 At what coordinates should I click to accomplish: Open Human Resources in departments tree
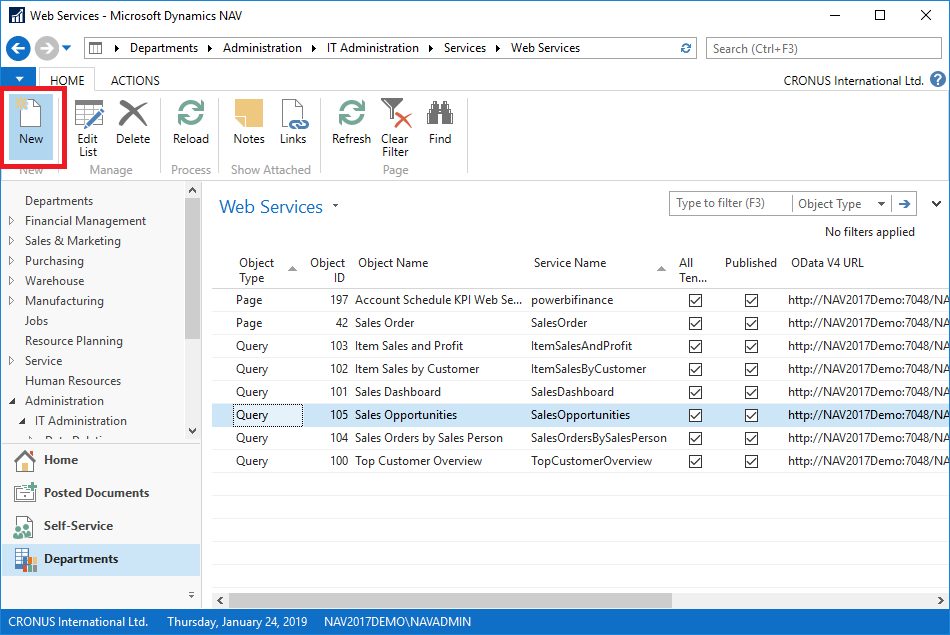click(x=73, y=381)
